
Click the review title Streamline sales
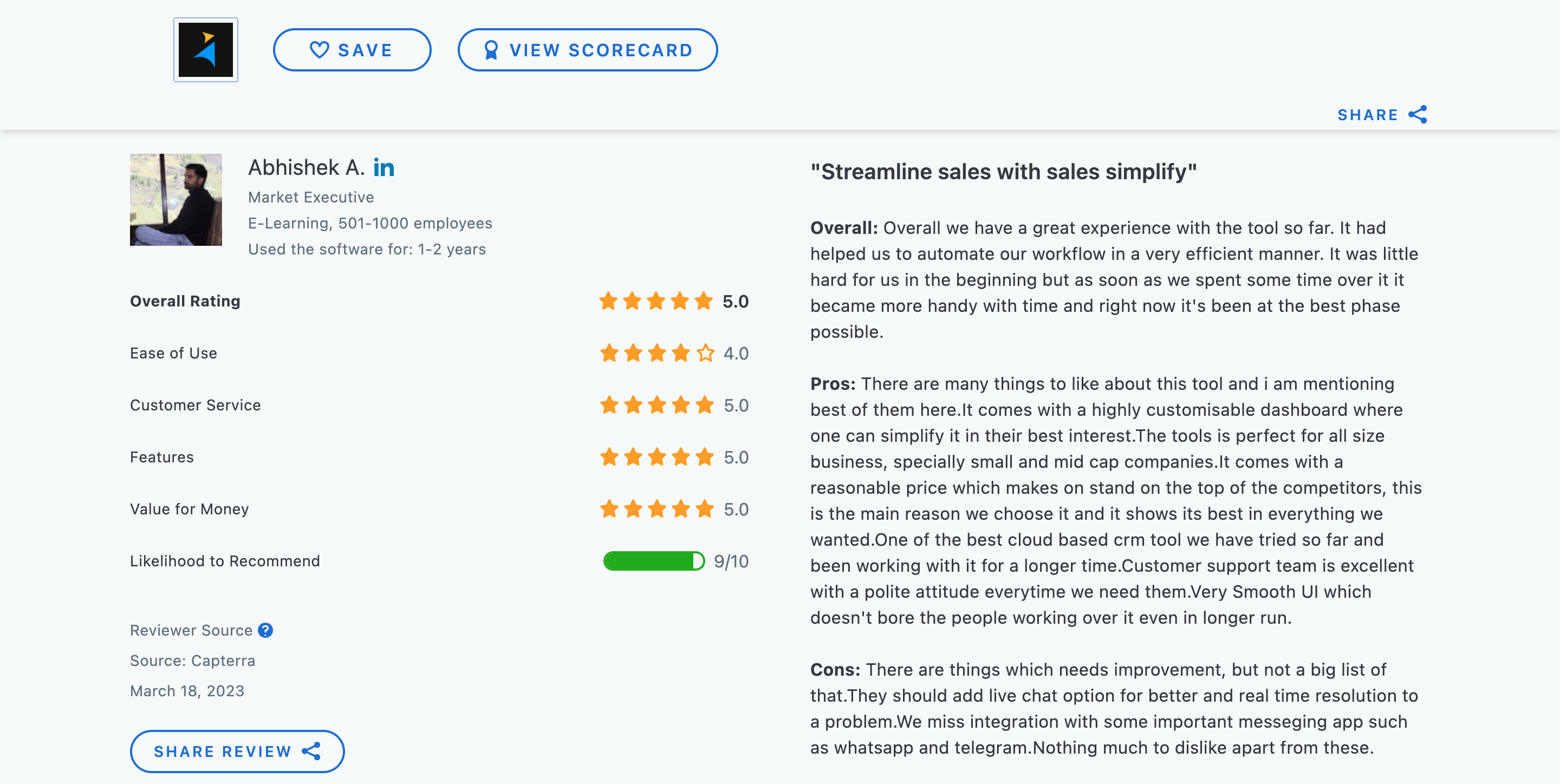[1003, 172]
